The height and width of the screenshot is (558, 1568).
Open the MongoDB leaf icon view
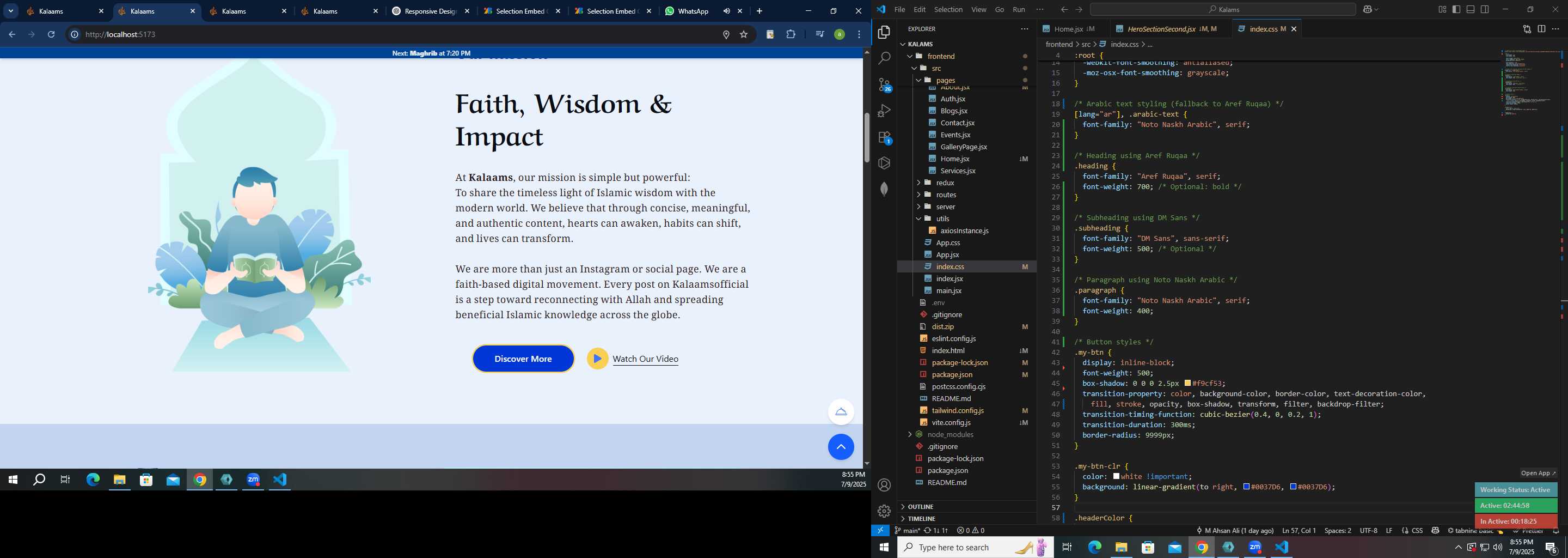pos(884,189)
